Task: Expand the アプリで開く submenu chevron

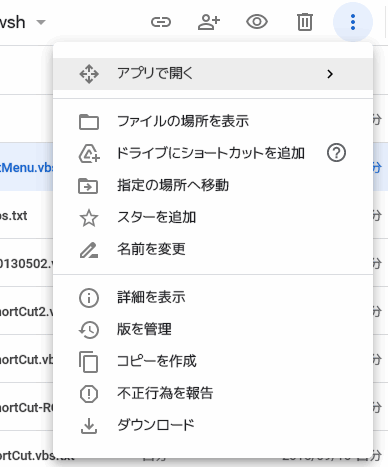Action: tap(330, 74)
